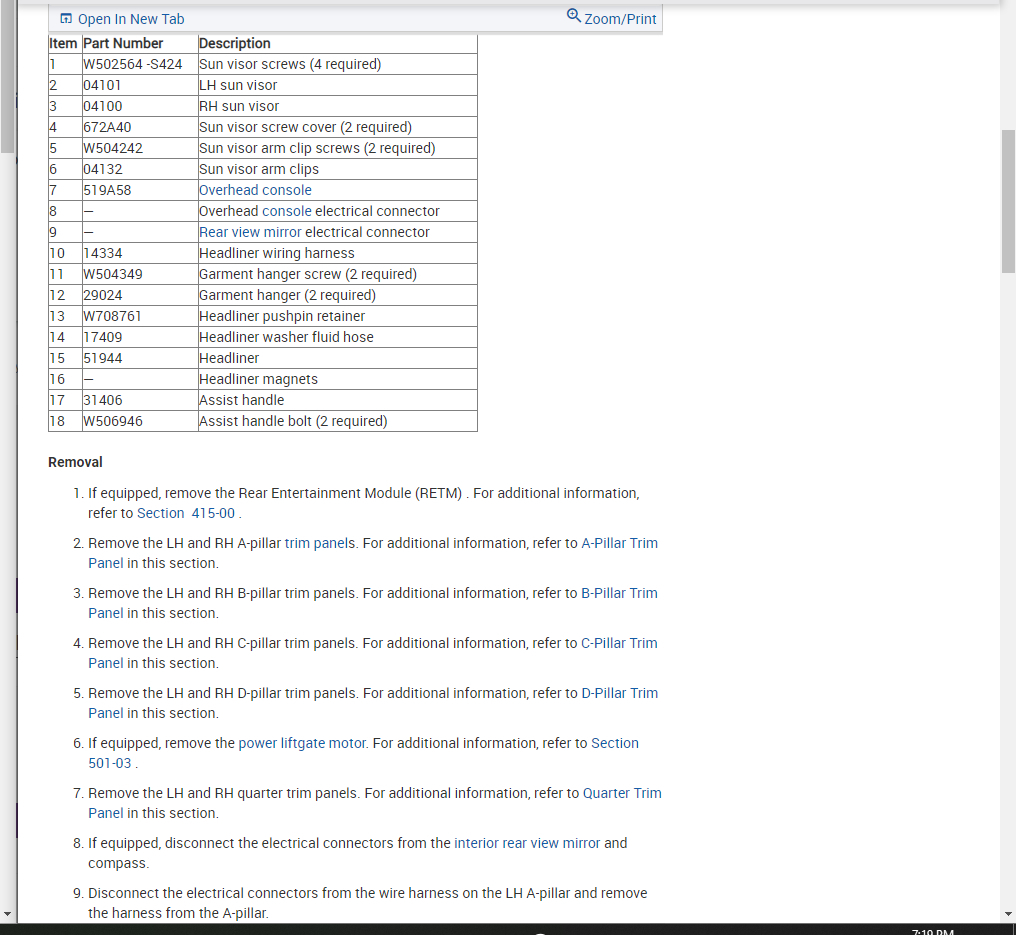
Task: Select part number 51944 cell
Action: tap(140, 358)
